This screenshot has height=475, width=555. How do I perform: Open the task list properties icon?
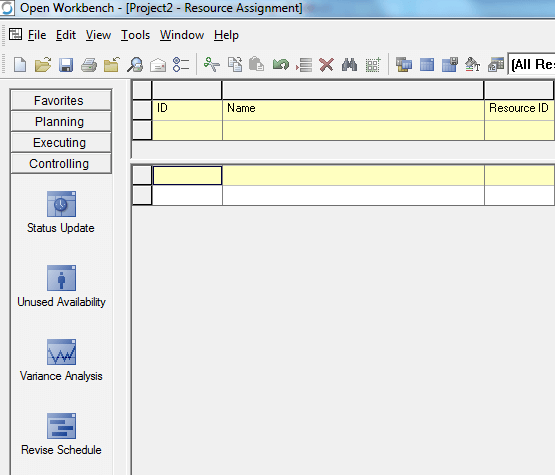181,65
